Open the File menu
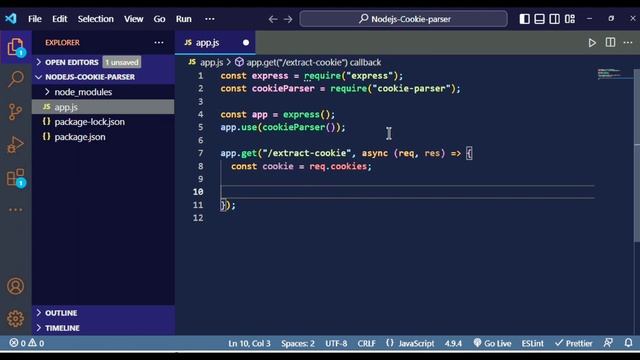The height and width of the screenshot is (360, 640). pos(35,19)
